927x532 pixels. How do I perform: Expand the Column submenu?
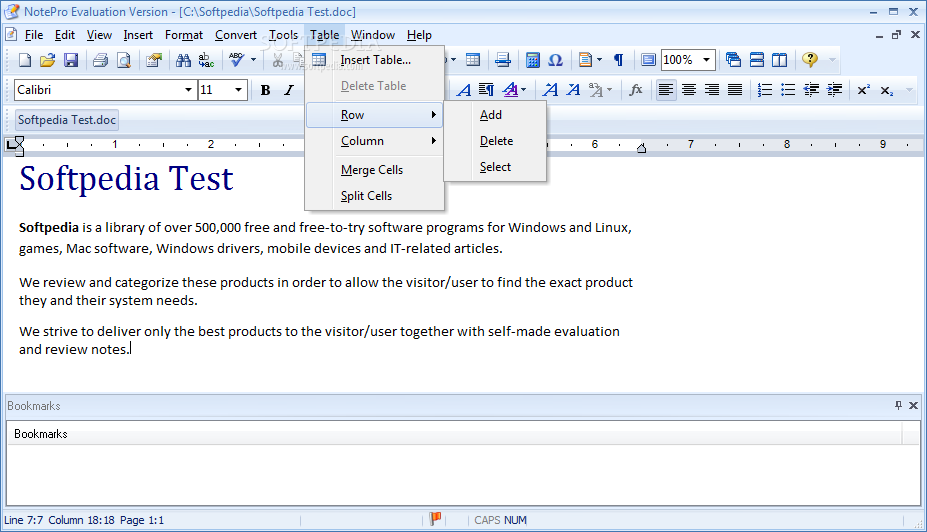(x=374, y=141)
